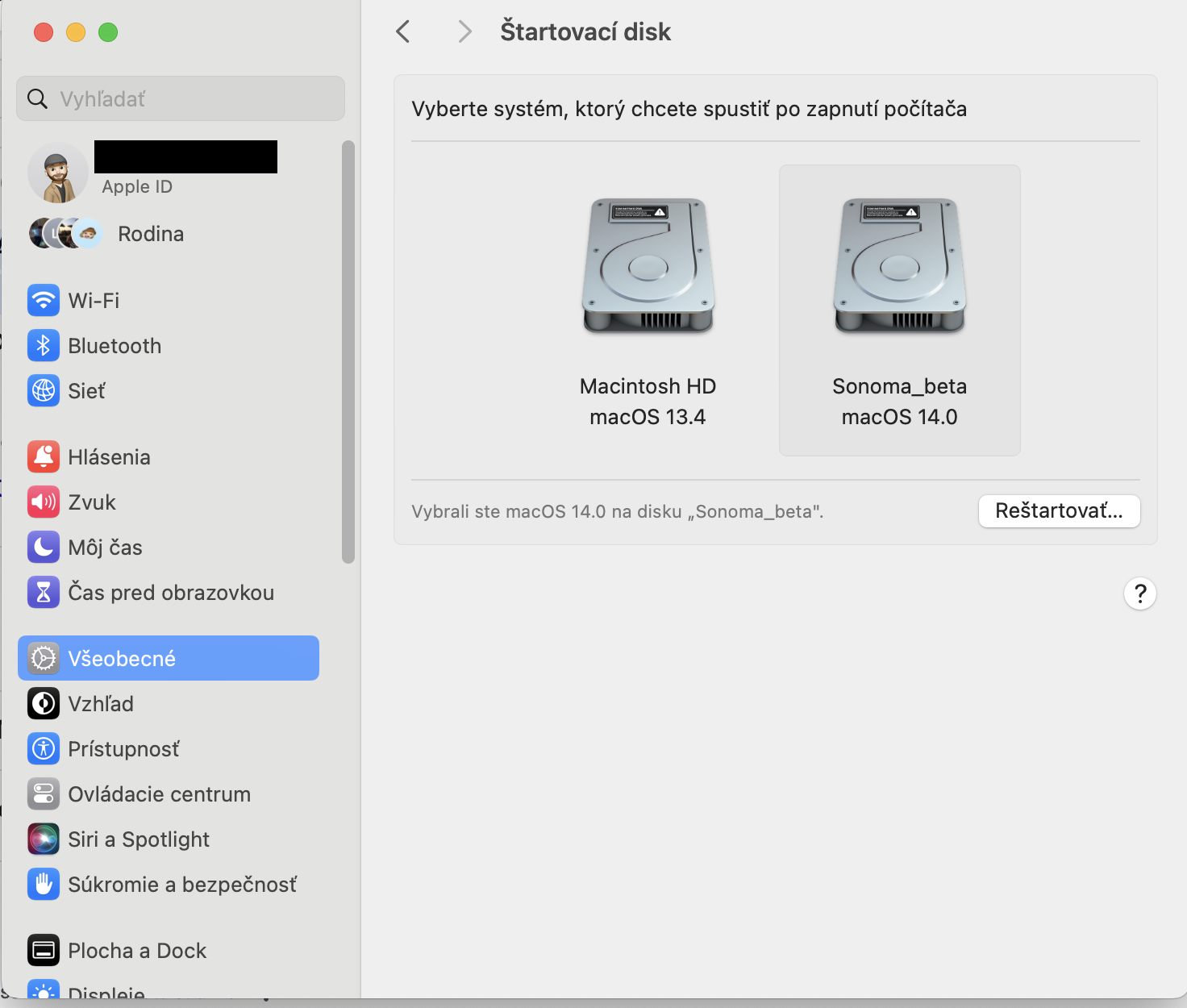This screenshot has width=1187, height=1008.
Task: Open the Zvuk sidebar label
Action: pos(92,502)
